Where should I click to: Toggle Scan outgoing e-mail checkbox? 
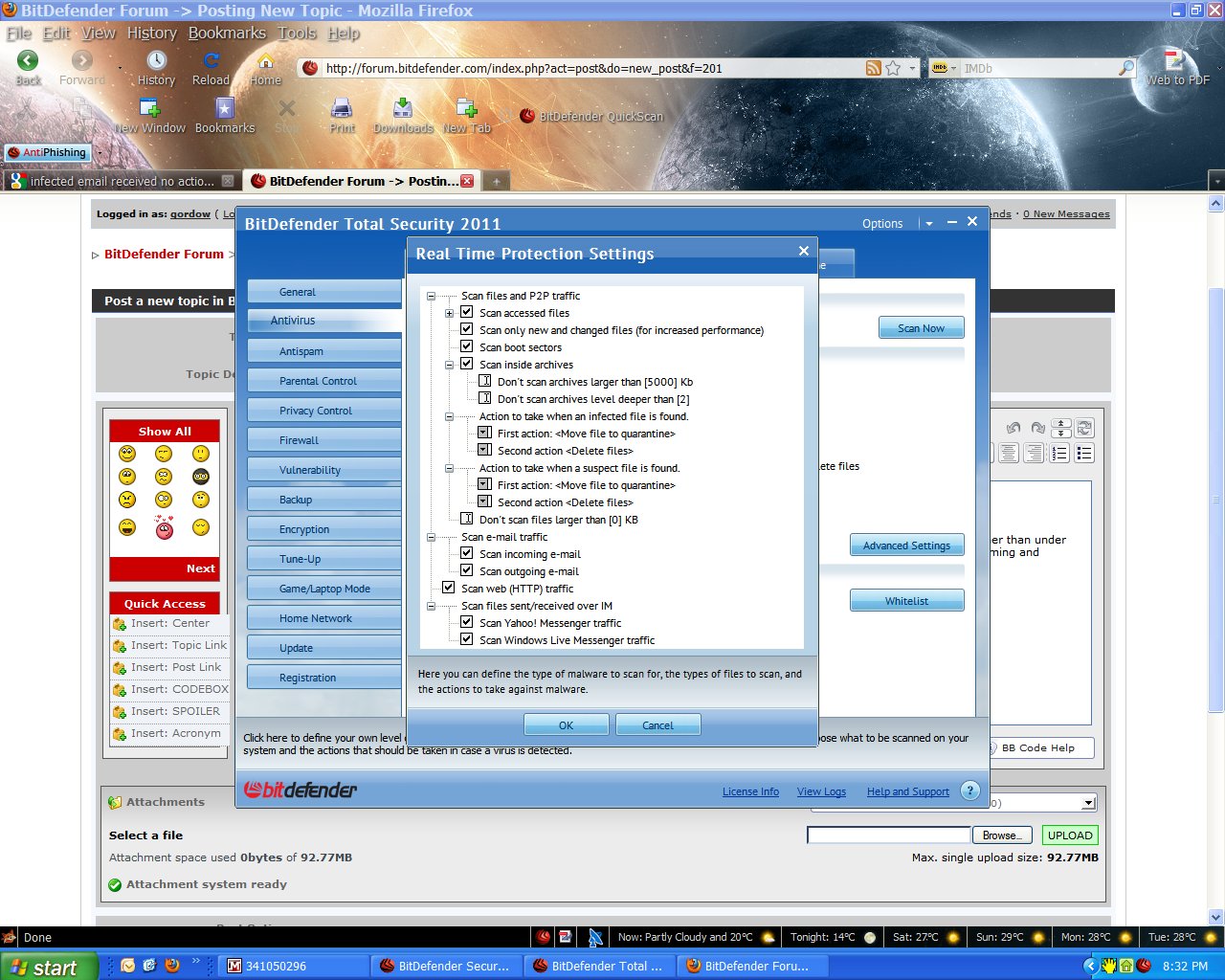pos(467,570)
